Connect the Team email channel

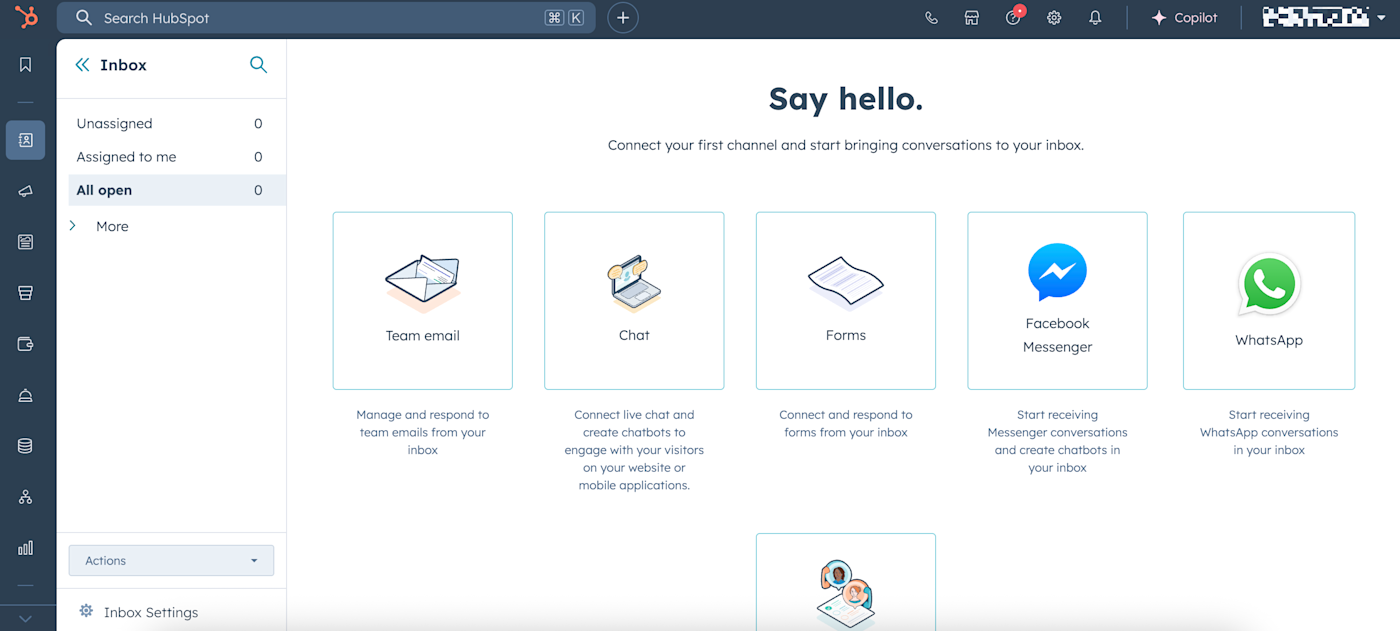click(423, 301)
